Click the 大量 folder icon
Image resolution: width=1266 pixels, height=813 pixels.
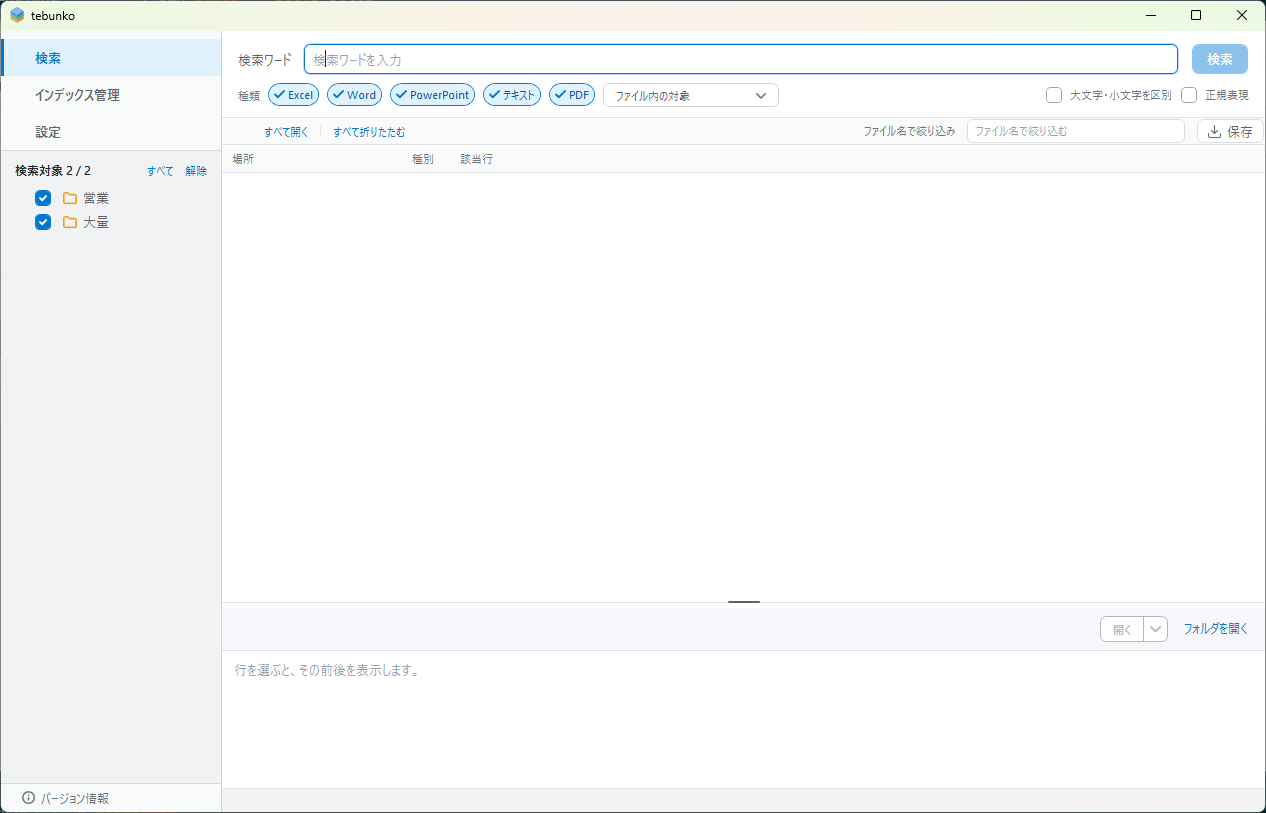coord(70,222)
